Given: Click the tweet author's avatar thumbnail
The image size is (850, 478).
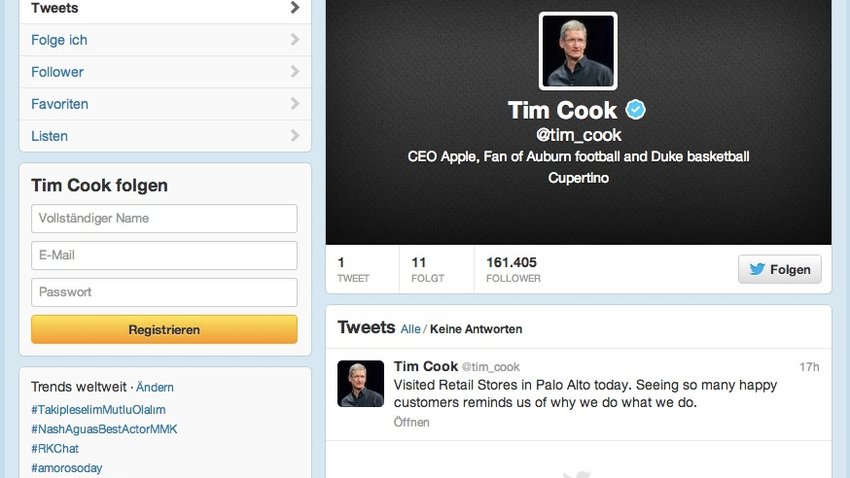Looking at the screenshot, I should pyautogui.click(x=360, y=384).
